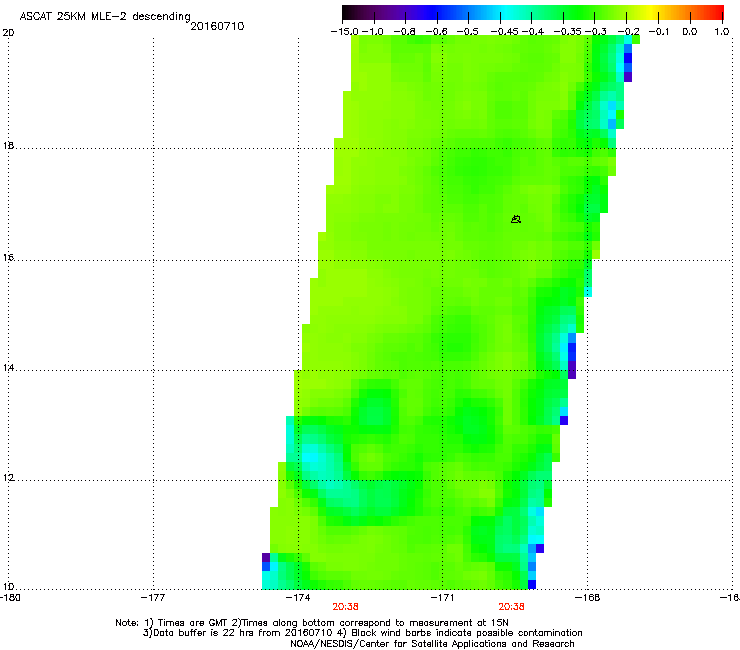The height and width of the screenshot is (650, 740).
Task: Click the color bar's red end
Action: (x=717, y=12)
